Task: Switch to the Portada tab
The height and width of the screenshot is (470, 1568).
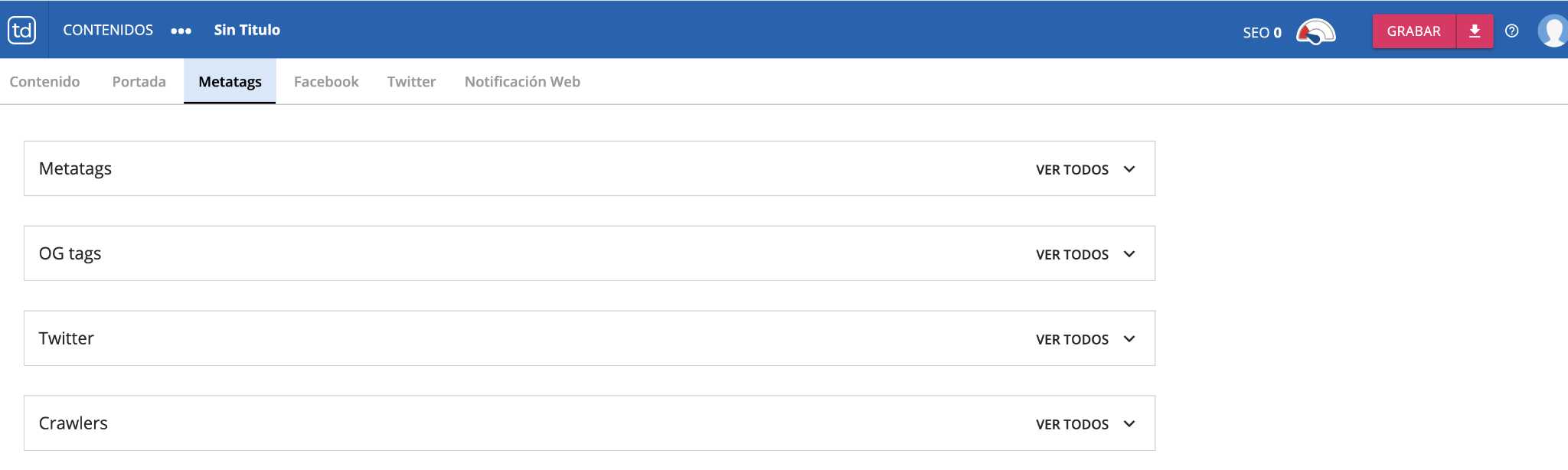Action: tap(139, 82)
